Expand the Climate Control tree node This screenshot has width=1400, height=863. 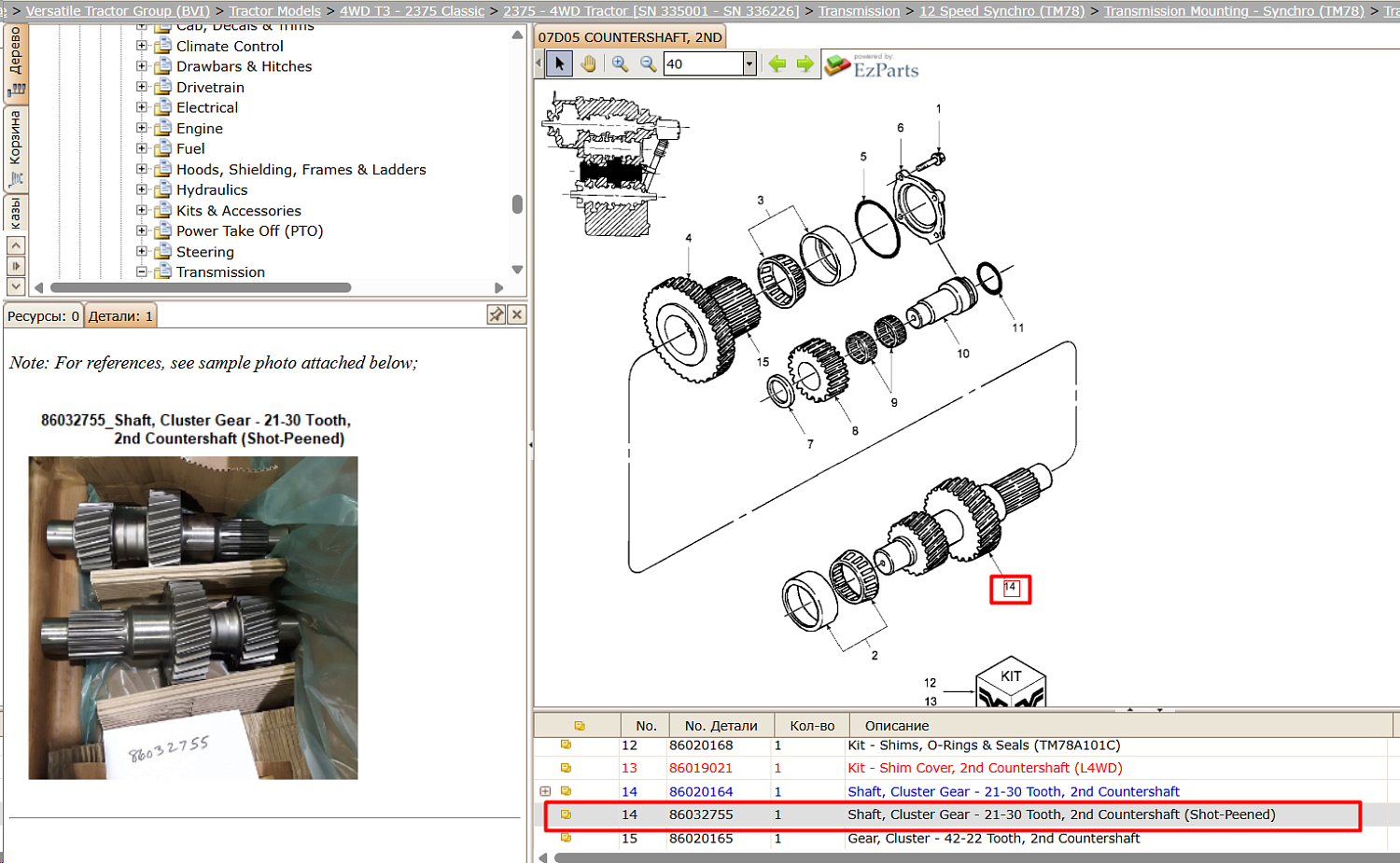[142, 46]
